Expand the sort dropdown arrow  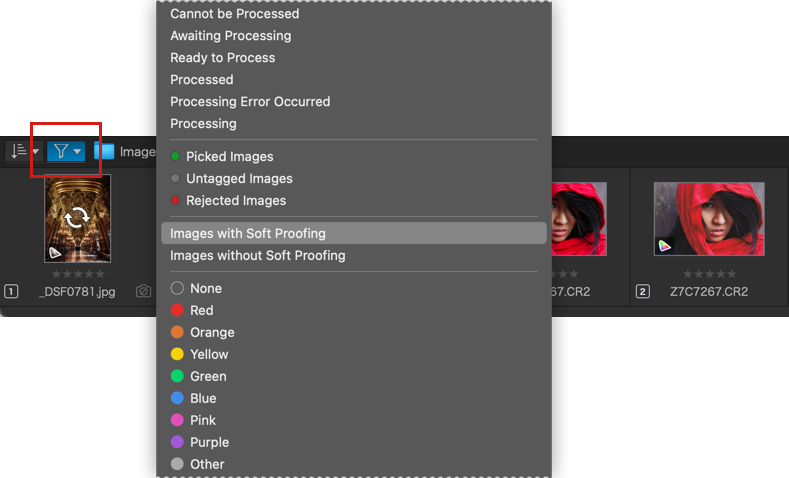click(35, 151)
